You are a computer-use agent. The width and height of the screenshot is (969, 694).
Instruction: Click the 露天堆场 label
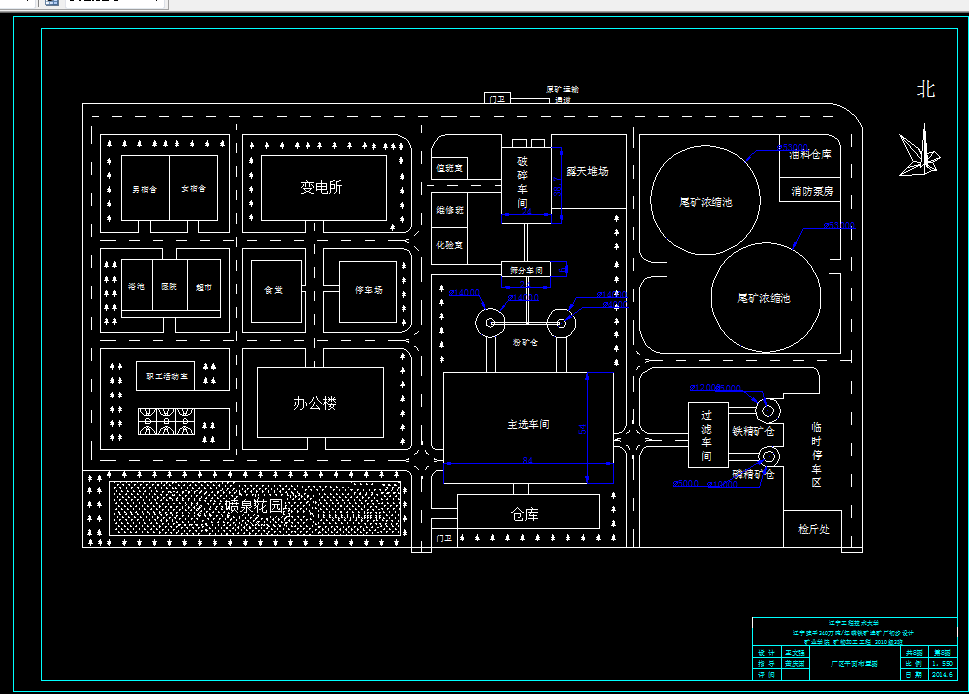pos(588,171)
